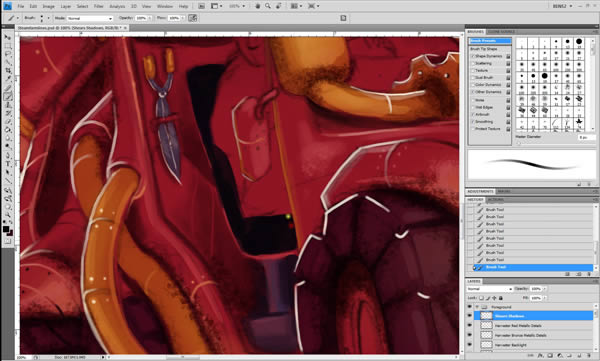
Task: Open the Image menu
Action: 48,7
